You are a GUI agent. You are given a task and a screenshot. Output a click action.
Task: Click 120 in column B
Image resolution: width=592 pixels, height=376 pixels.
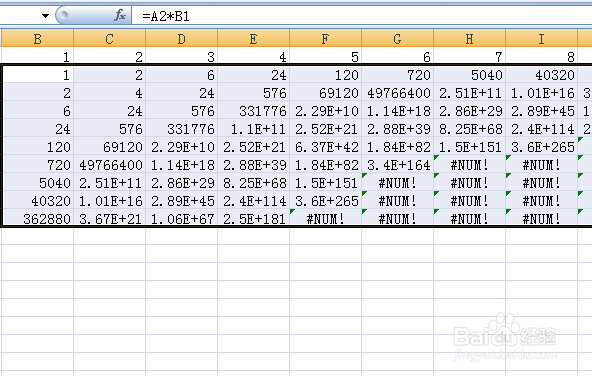37,147
